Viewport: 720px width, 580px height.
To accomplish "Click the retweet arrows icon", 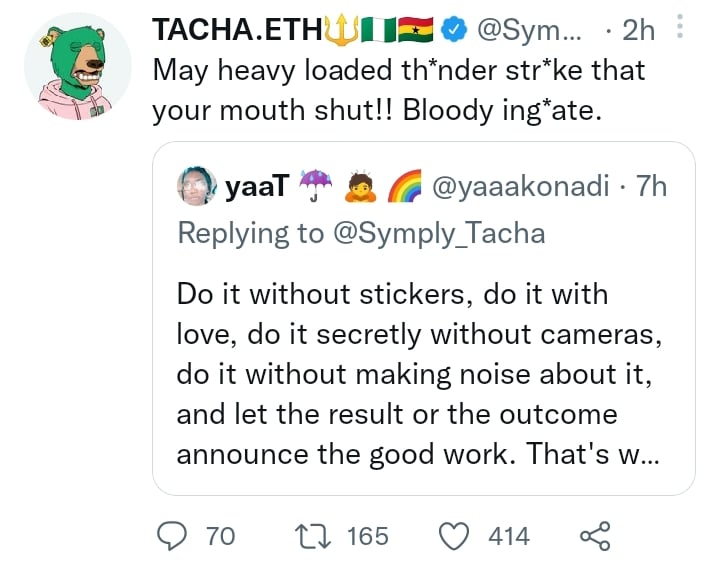I will (320, 536).
